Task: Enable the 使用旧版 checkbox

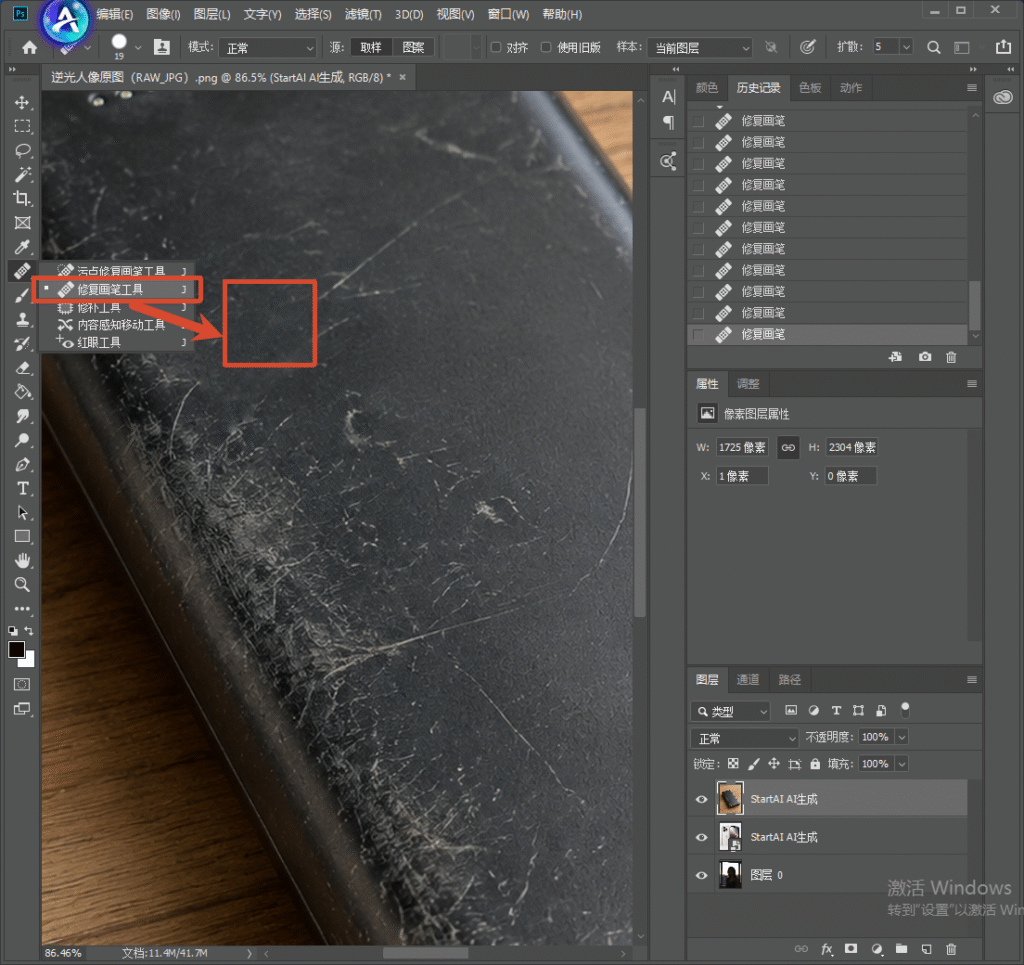Action: [546, 47]
